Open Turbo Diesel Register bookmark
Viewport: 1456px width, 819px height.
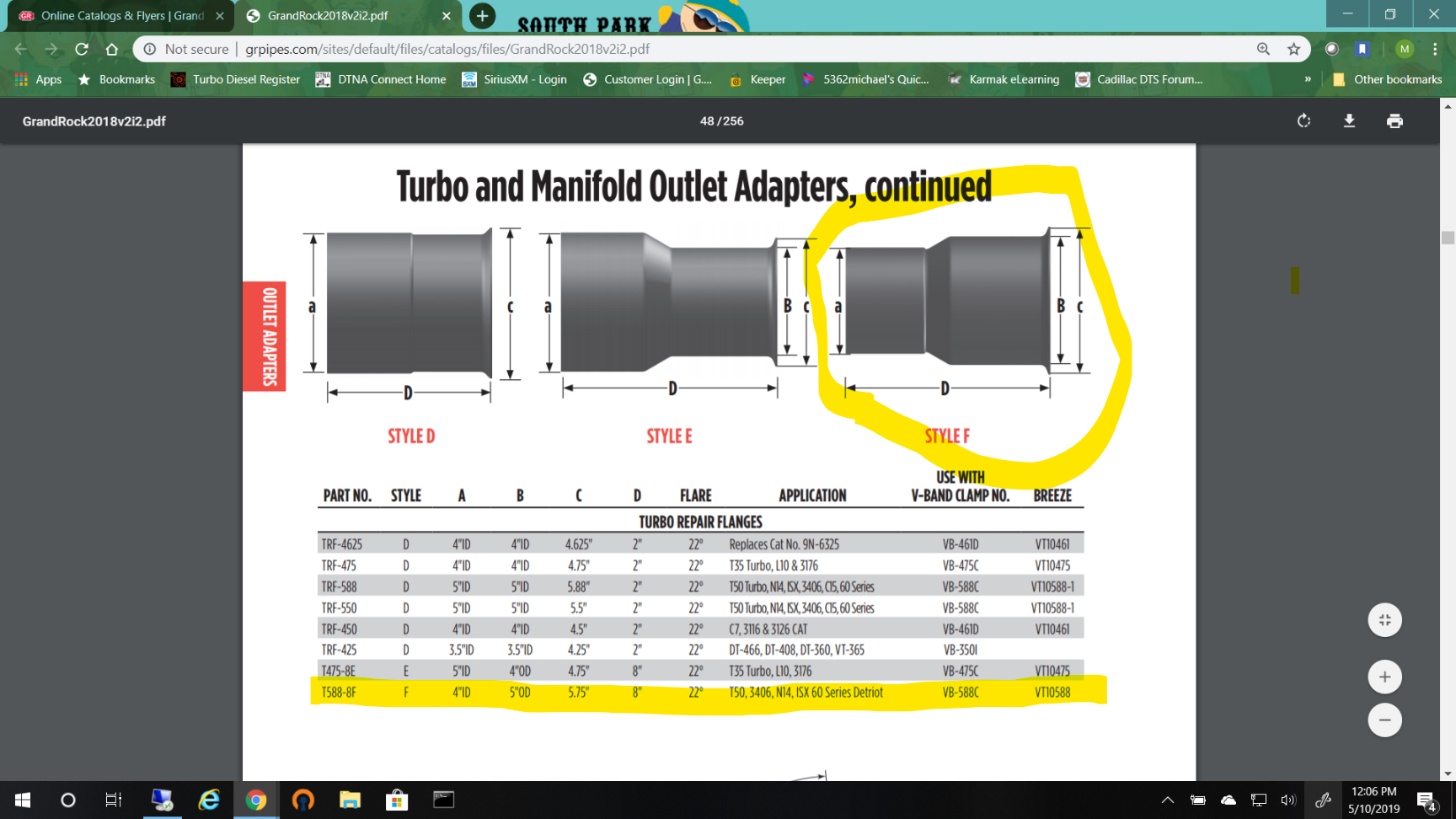click(236, 79)
